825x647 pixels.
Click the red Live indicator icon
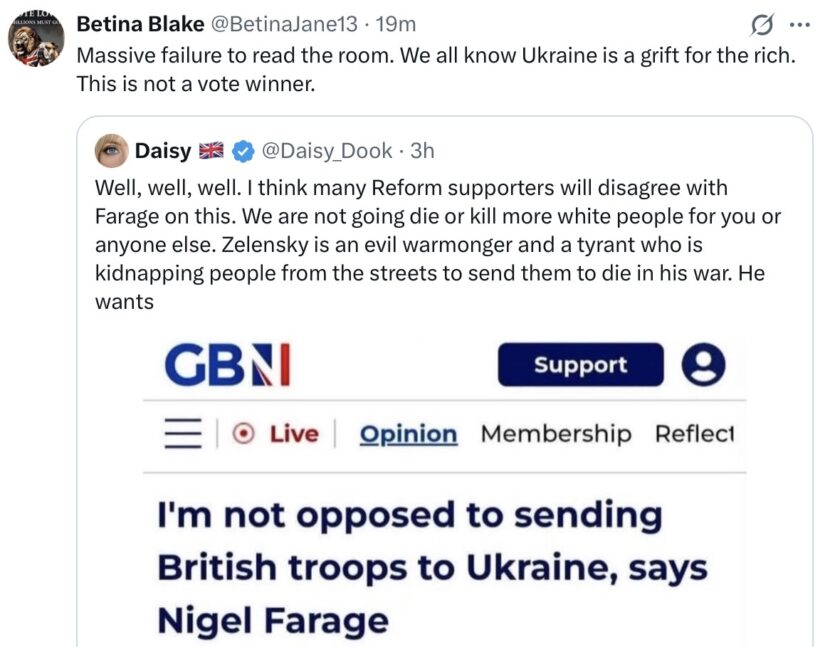244,434
